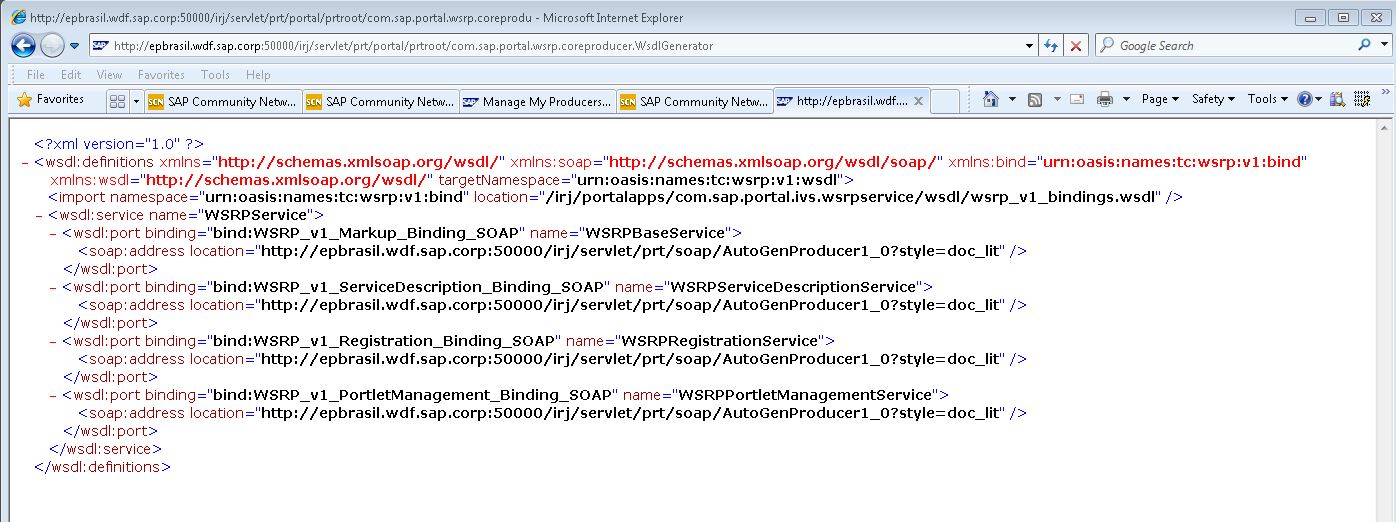Click the wsrp_v1_bindings.wsdl location text
Image resolution: width=1396 pixels, height=522 pixels.
pyautogui.click(x=851, y=198)
